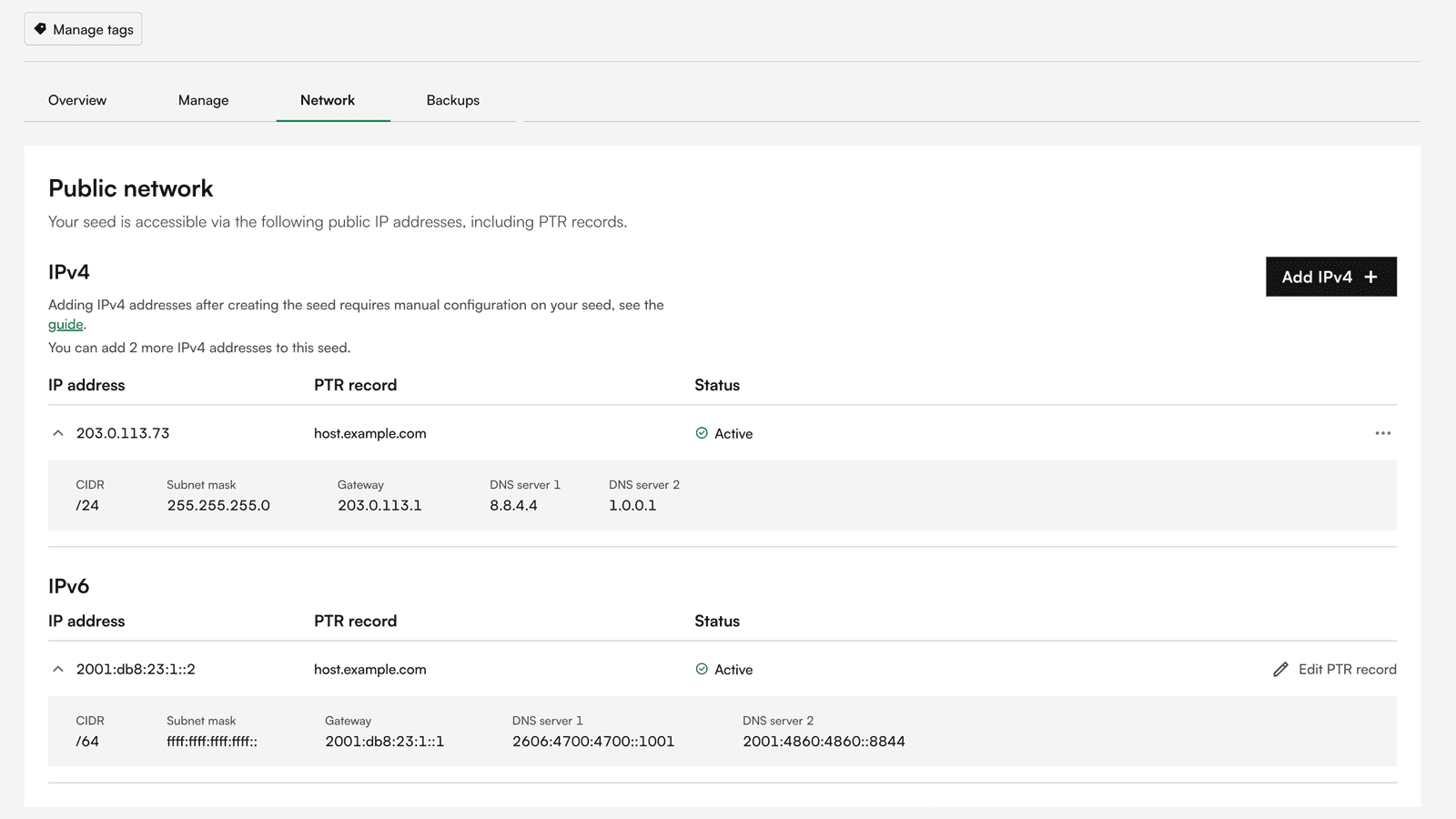Click DNS server value 8.8.4.4
Viewport: 1456px width, 819px height.
tap(513, 505)
